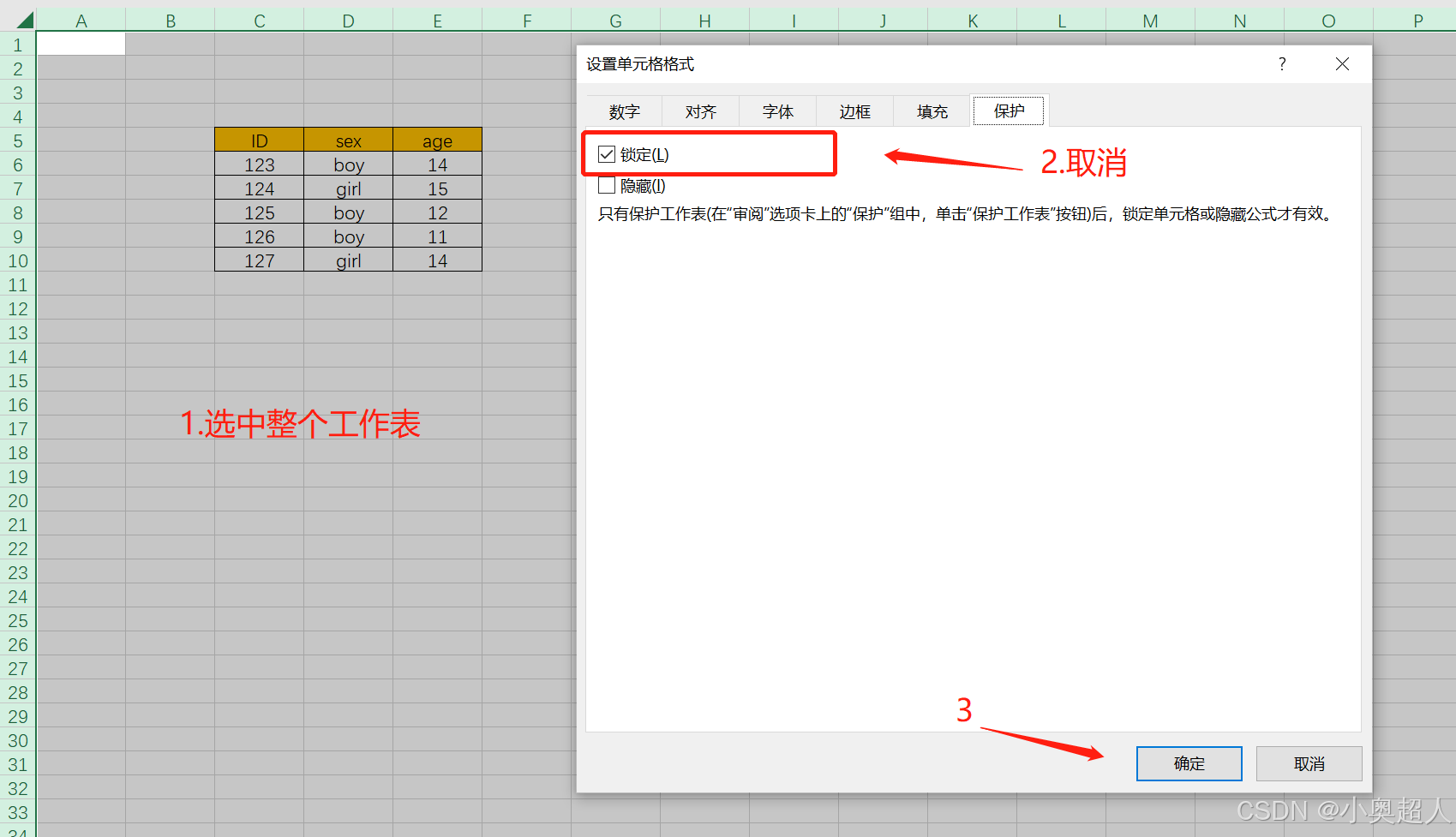
Task: Select column E header
Action: [x=438, y=21]
